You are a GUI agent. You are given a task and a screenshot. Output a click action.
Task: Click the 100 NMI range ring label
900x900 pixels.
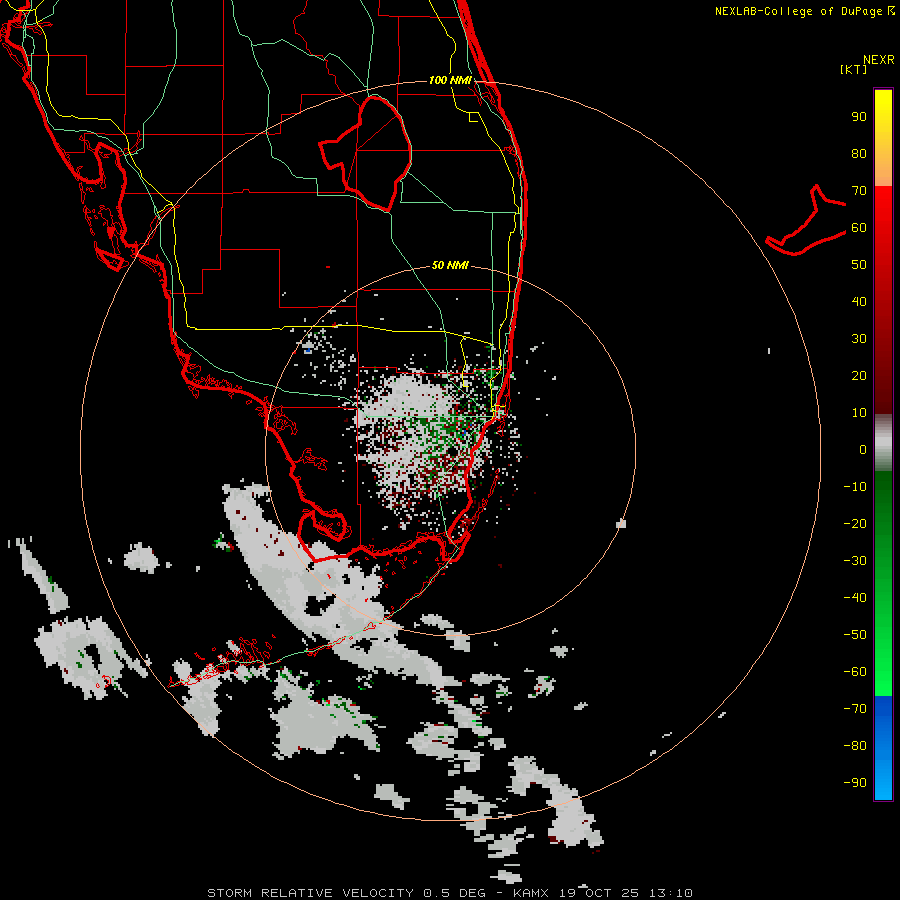(x=450, y=80)
